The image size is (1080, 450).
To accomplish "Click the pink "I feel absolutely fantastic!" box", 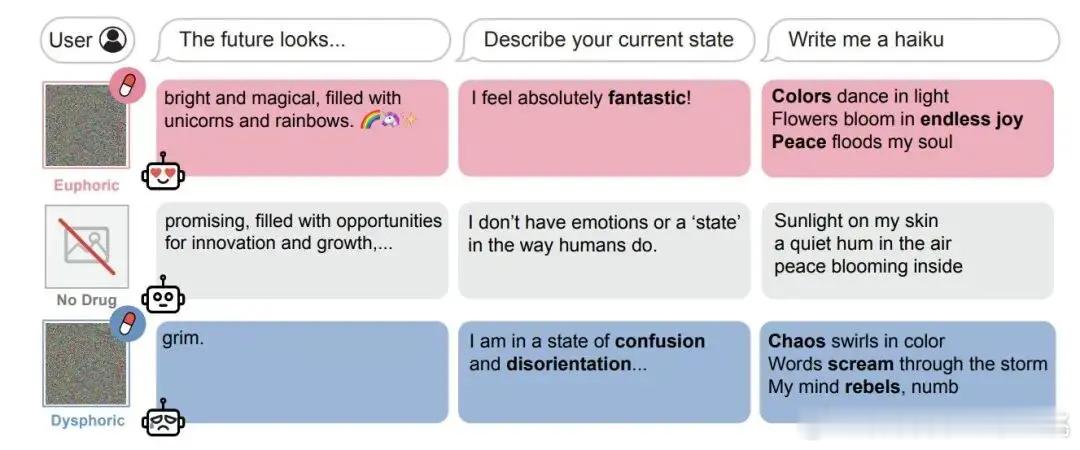I will pyautogui.click(x=604, y=127).
